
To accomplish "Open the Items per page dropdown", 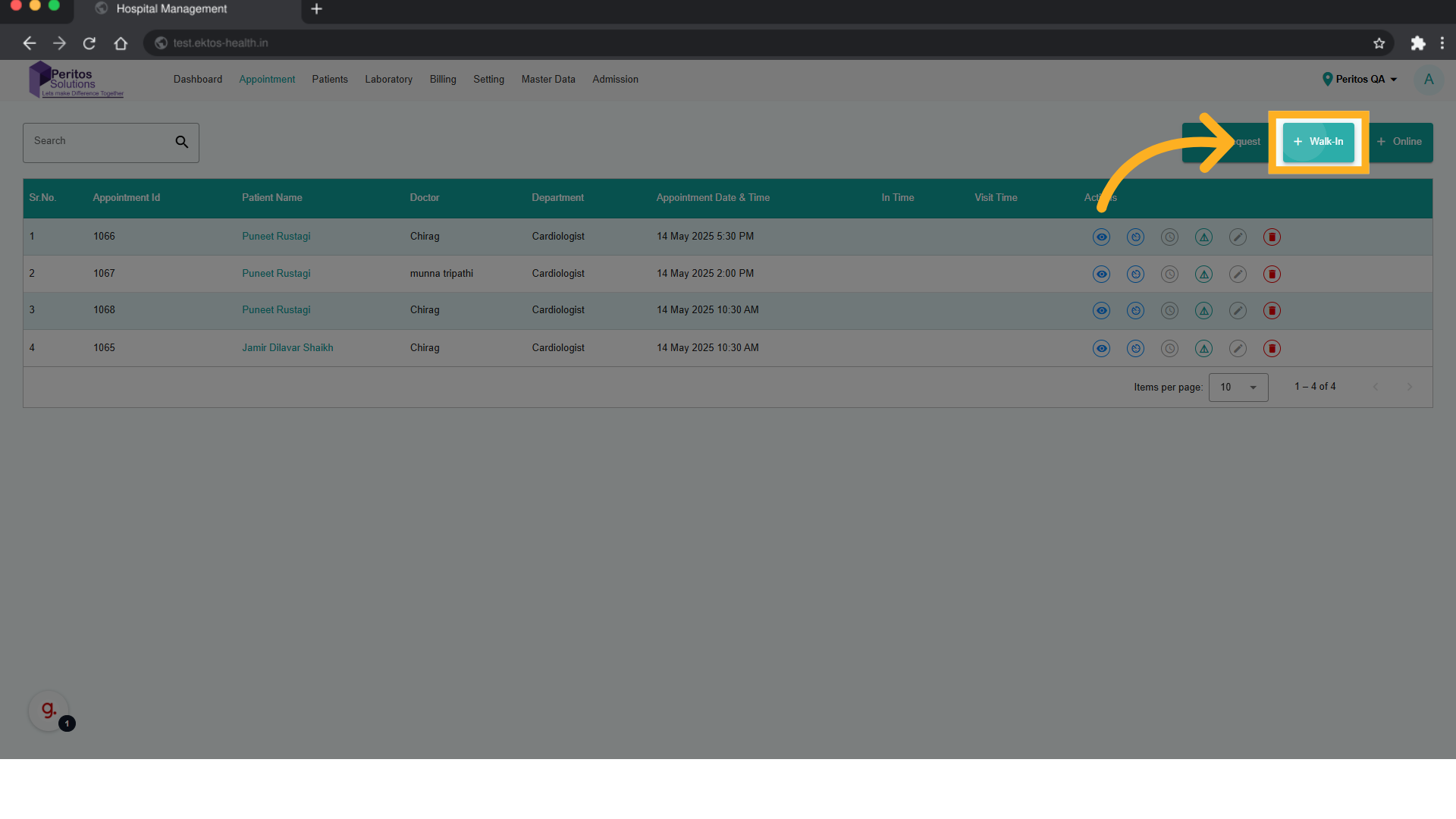I will click(1238, 388).
